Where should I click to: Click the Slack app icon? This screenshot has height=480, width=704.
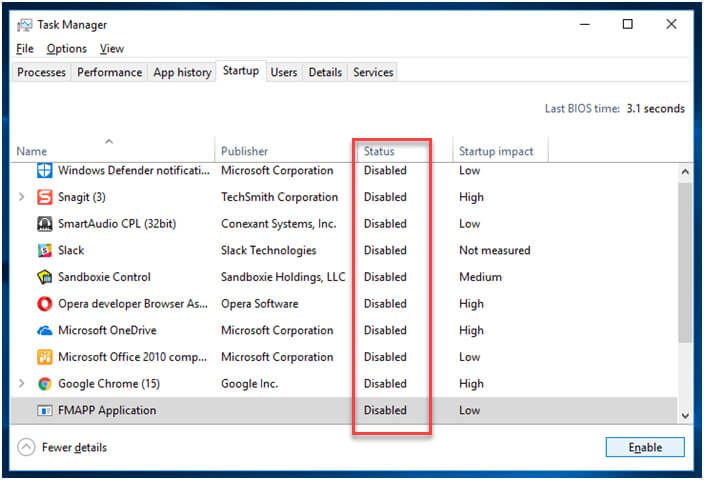pyautogui.click(x=44, y=251)
